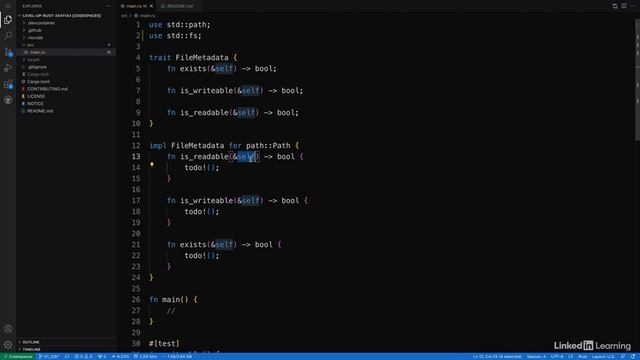Viewport: 640px width, 360px height.
Task: Close the main.rs editor tab
Action: point(151,6)
